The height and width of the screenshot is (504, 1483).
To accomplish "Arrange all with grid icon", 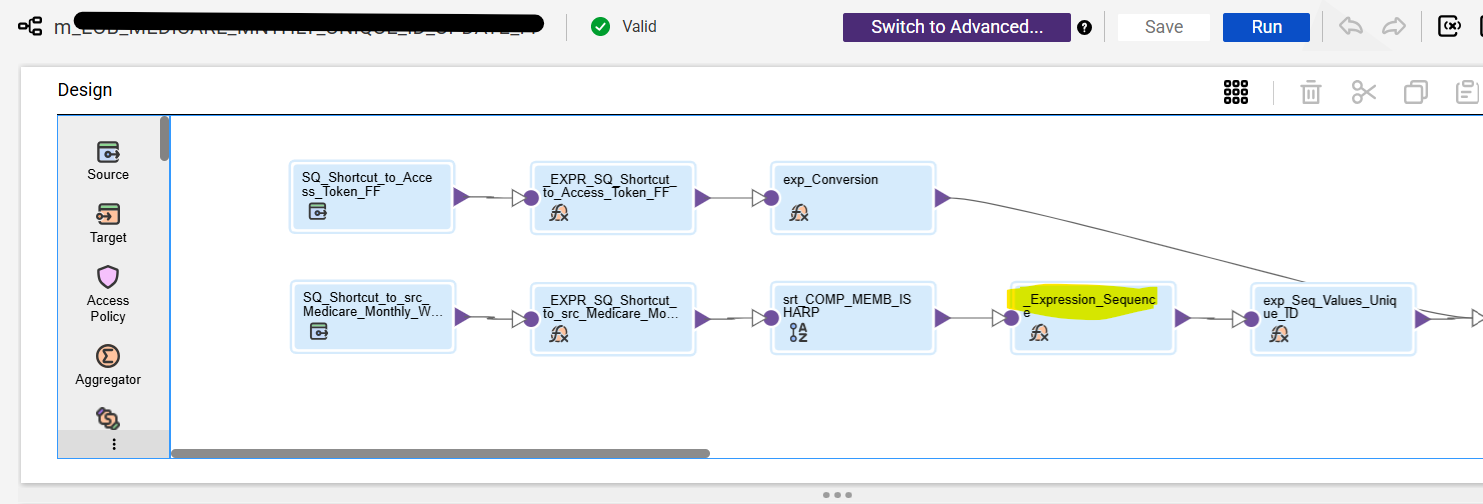I will tap(1236, 92).
